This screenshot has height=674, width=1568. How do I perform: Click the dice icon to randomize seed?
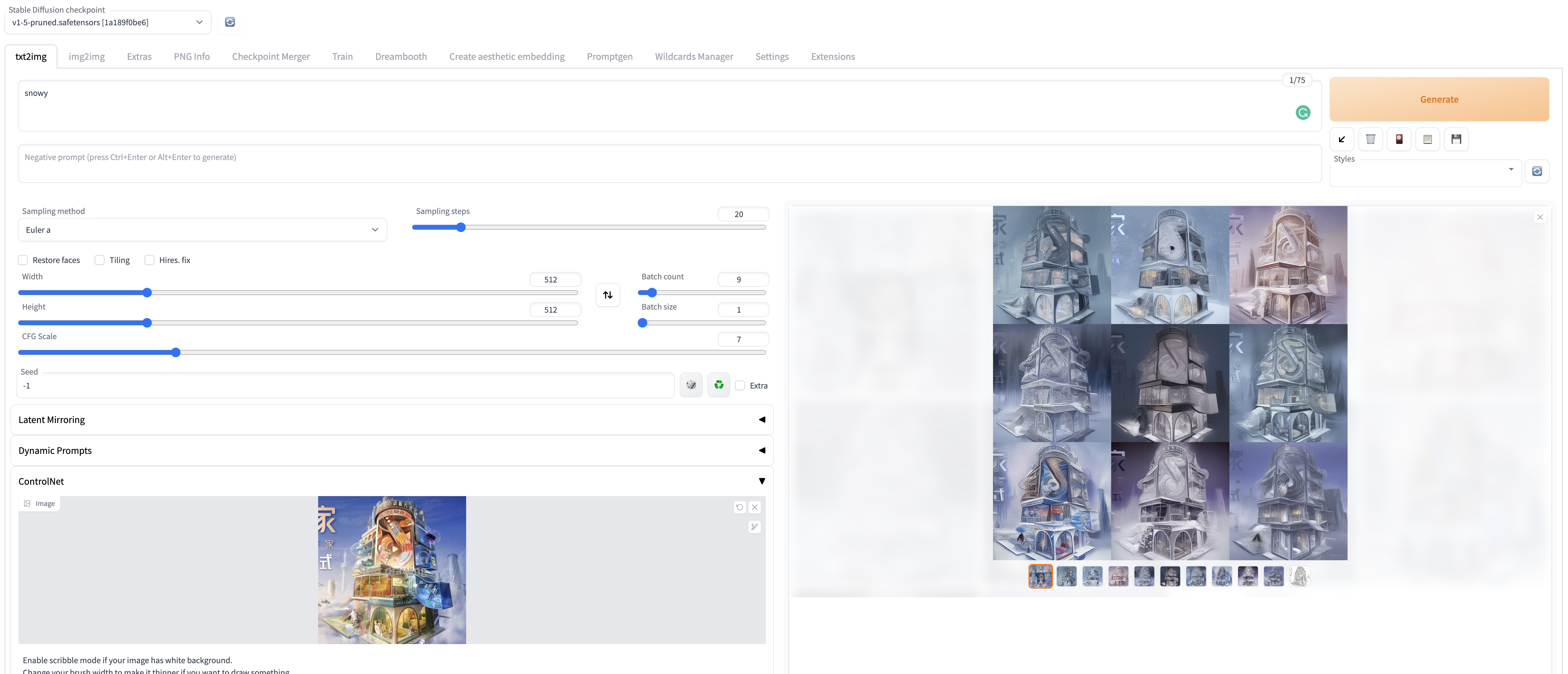coord(691,385)
